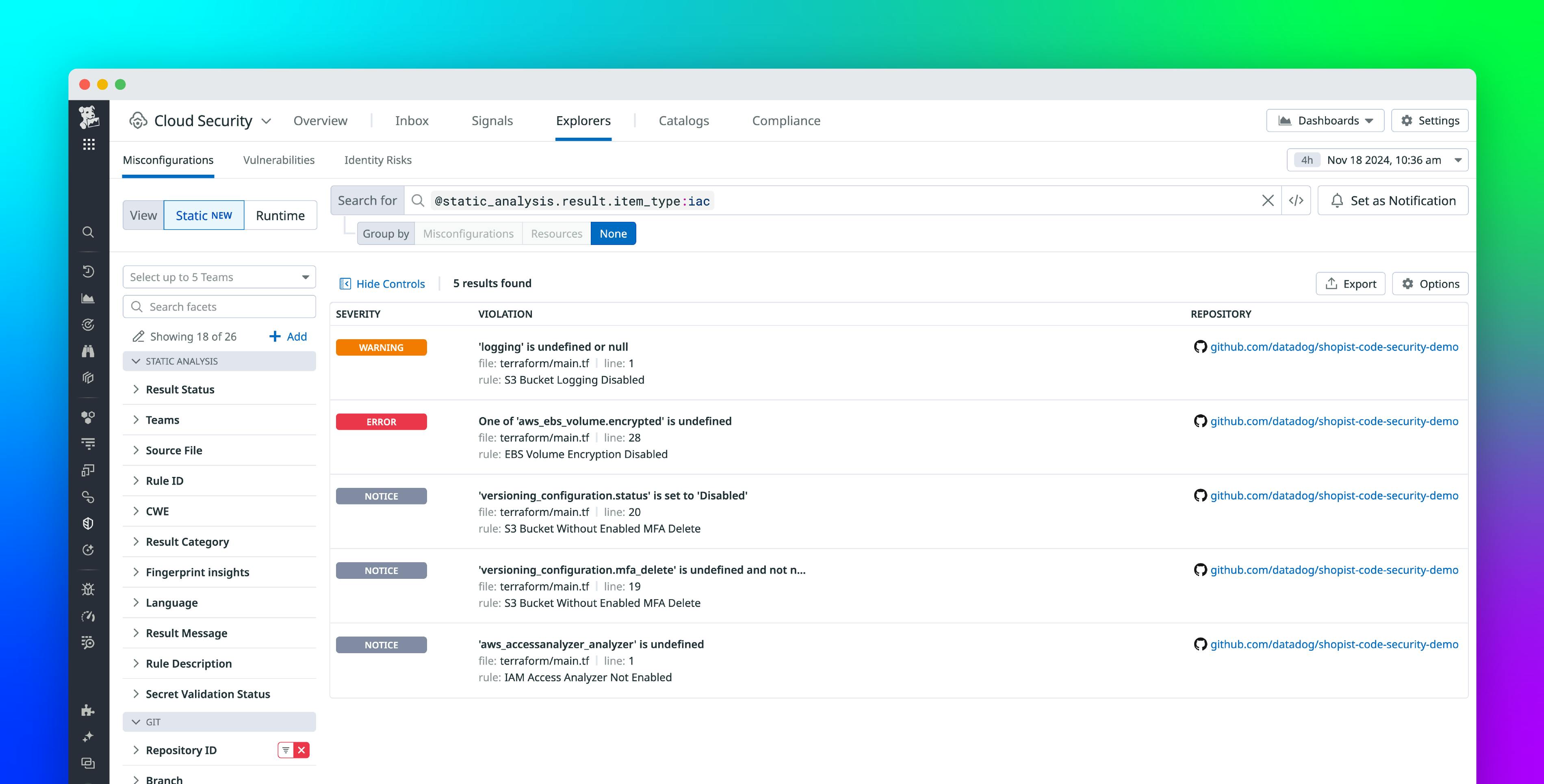
Task: Open the bug error tracking icon
Action: [88, 589]
